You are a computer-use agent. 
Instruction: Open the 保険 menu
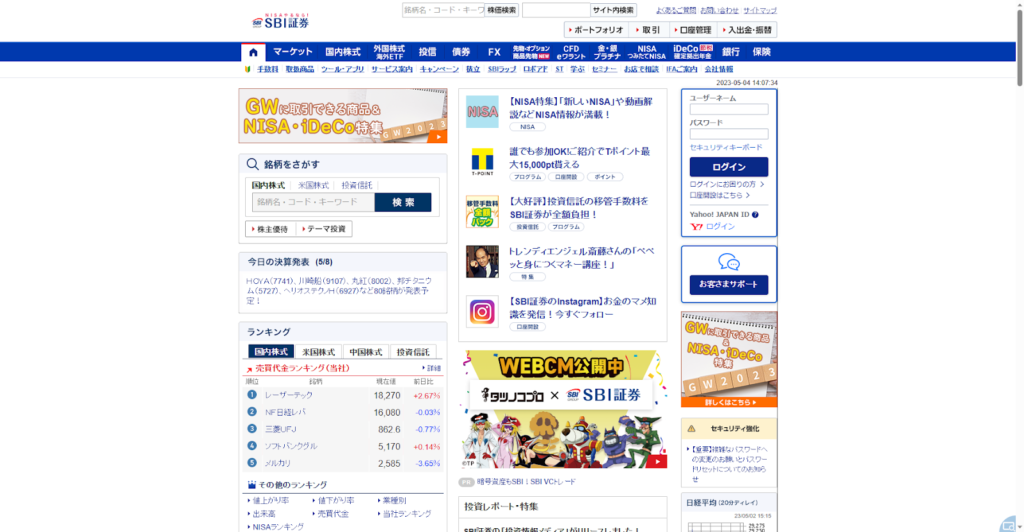click(x=761, y=52)
